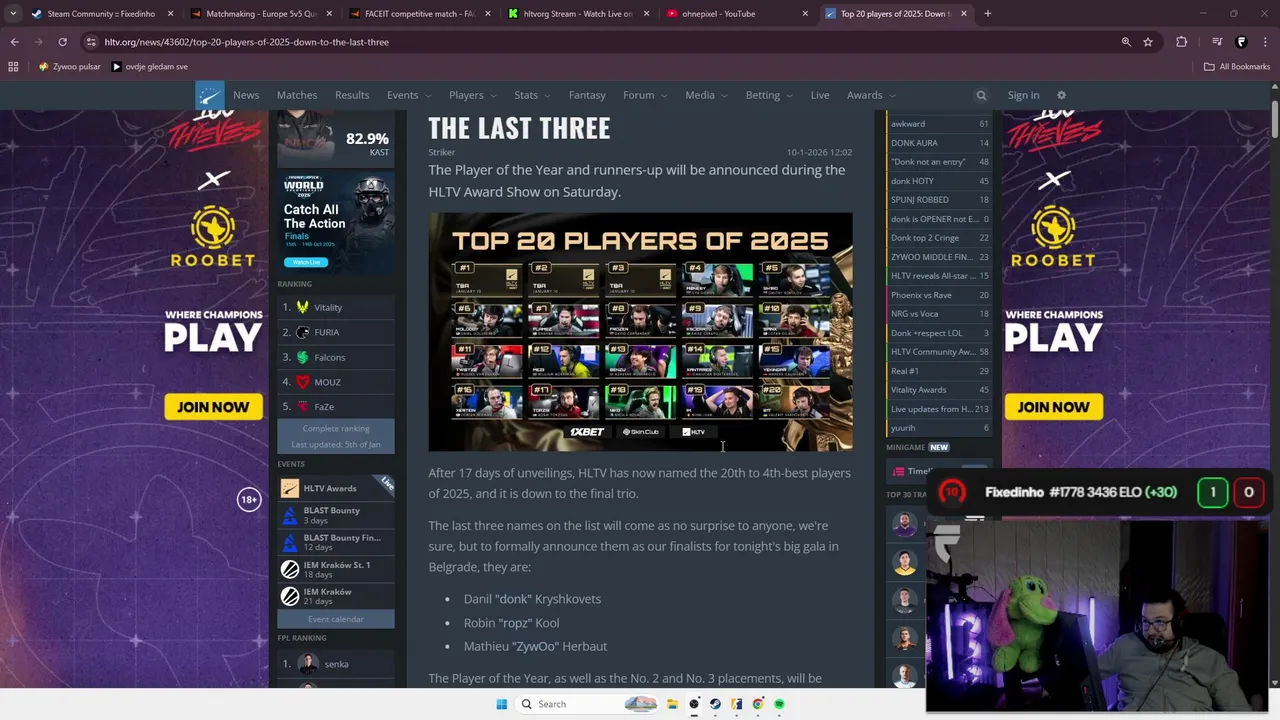Image resolution: width=1280 pixels, height=720 pixels.
Task: Open the All Bookmarks folder
Action: click(x=1237, y=67)
